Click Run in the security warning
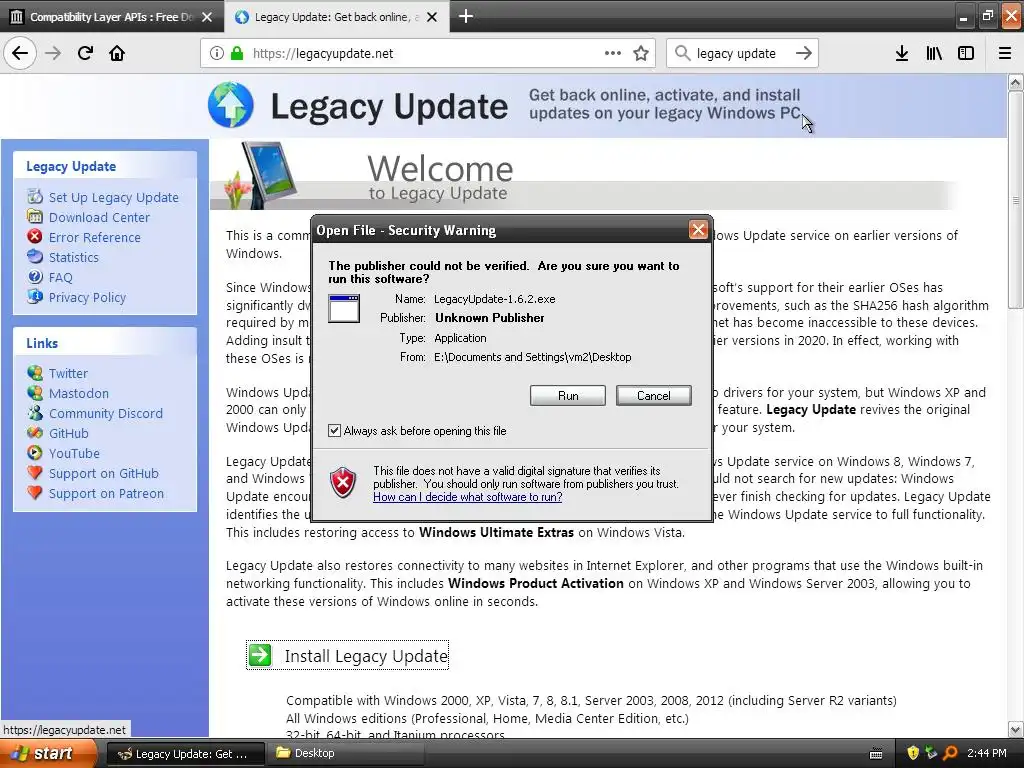Screen dimensions: 1024x768 568,396
